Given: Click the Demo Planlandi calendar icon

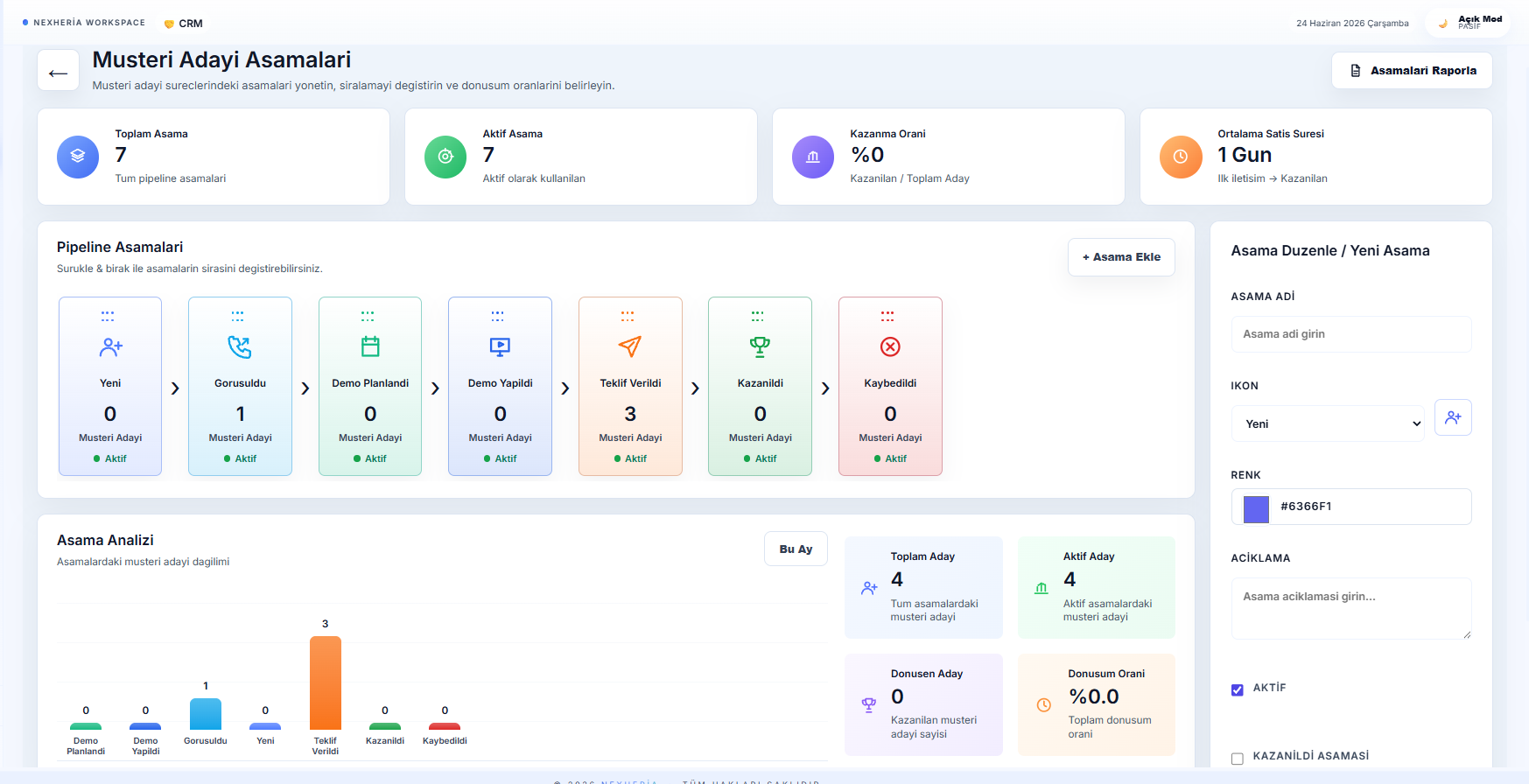Looking at the screenshot, I should tap(370, 347).
